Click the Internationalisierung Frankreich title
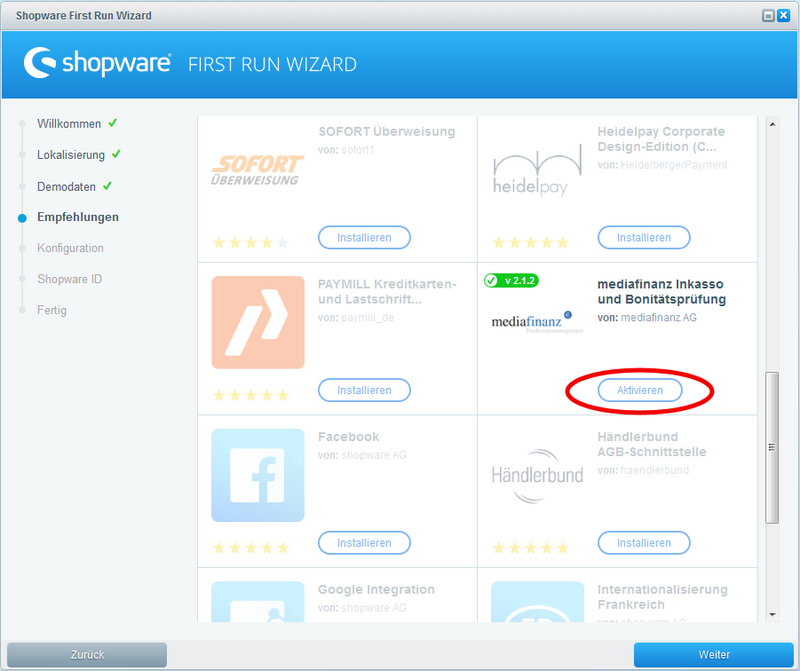Screen dimensions: 800x671 click(662, 597)
